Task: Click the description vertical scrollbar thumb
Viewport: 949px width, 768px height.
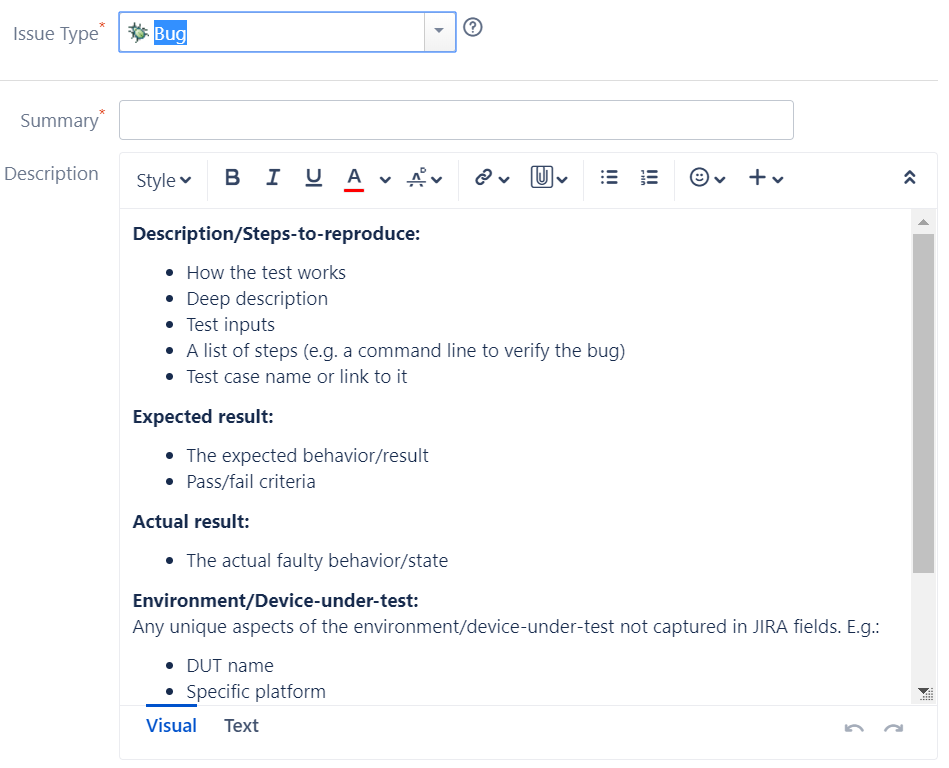Action: (923, 403)
